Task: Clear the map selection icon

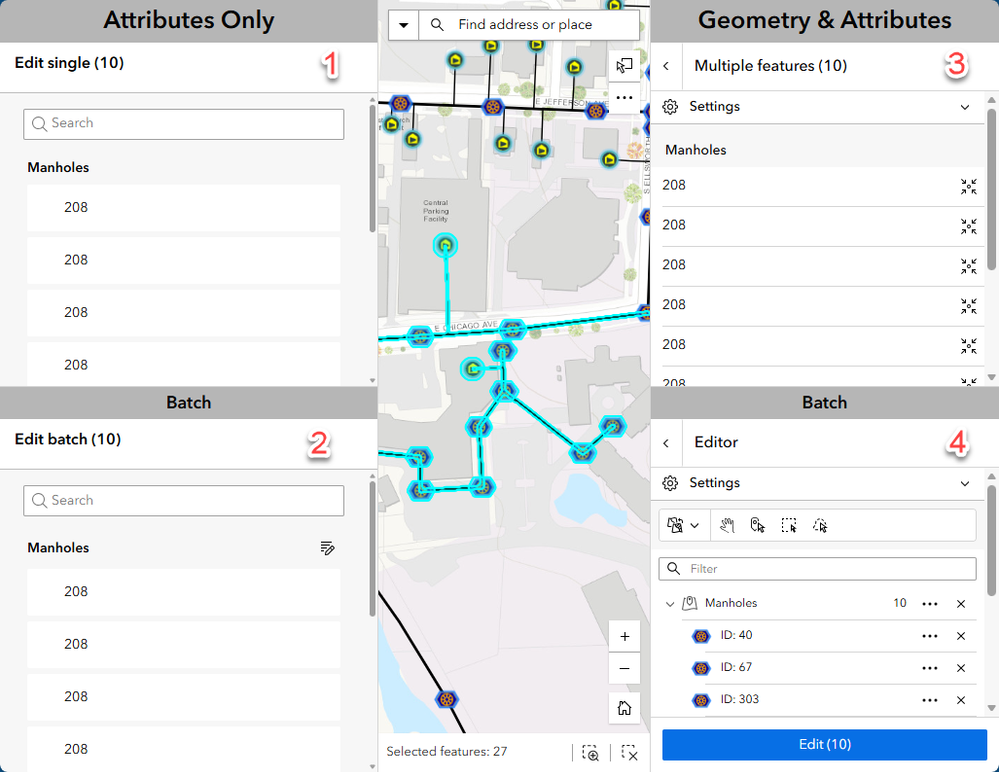Action: click(x=629, y=753)
